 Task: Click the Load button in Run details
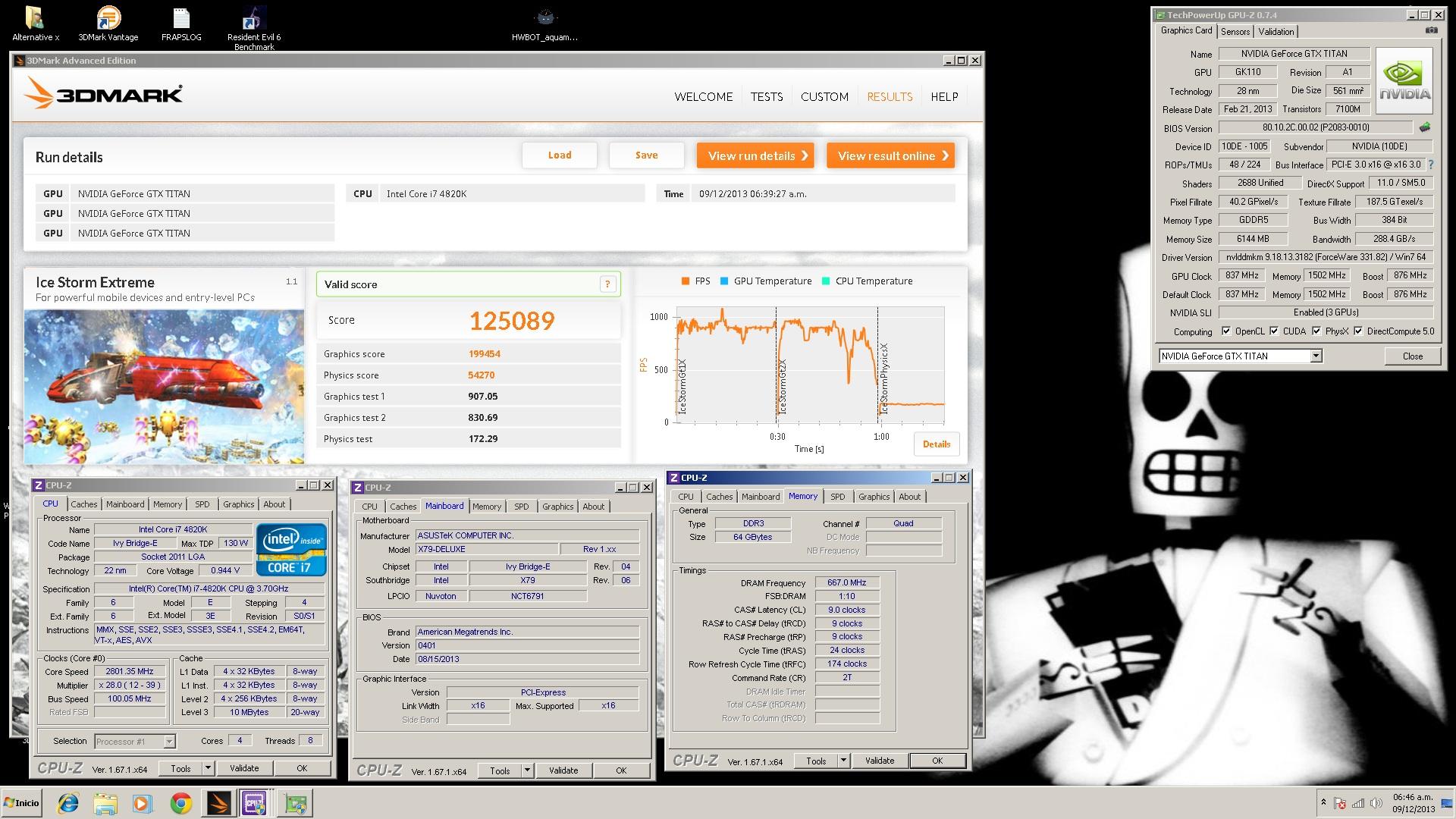point(560,155)
